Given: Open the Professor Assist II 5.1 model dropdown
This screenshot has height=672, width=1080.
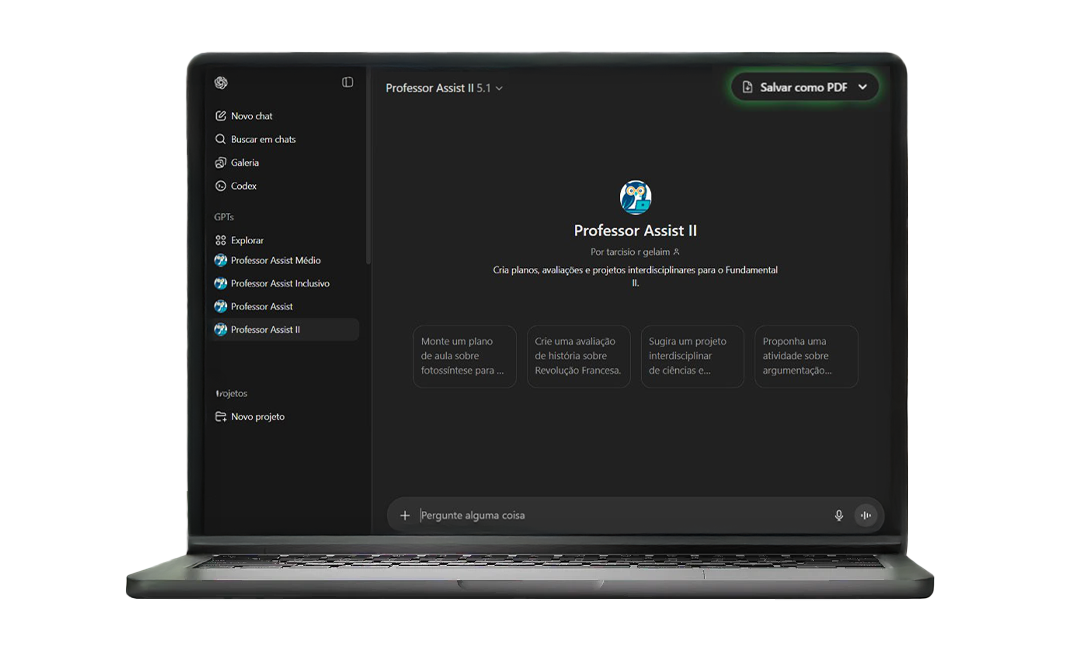Looking at the screenshot, I should click(x=444, y=88).
